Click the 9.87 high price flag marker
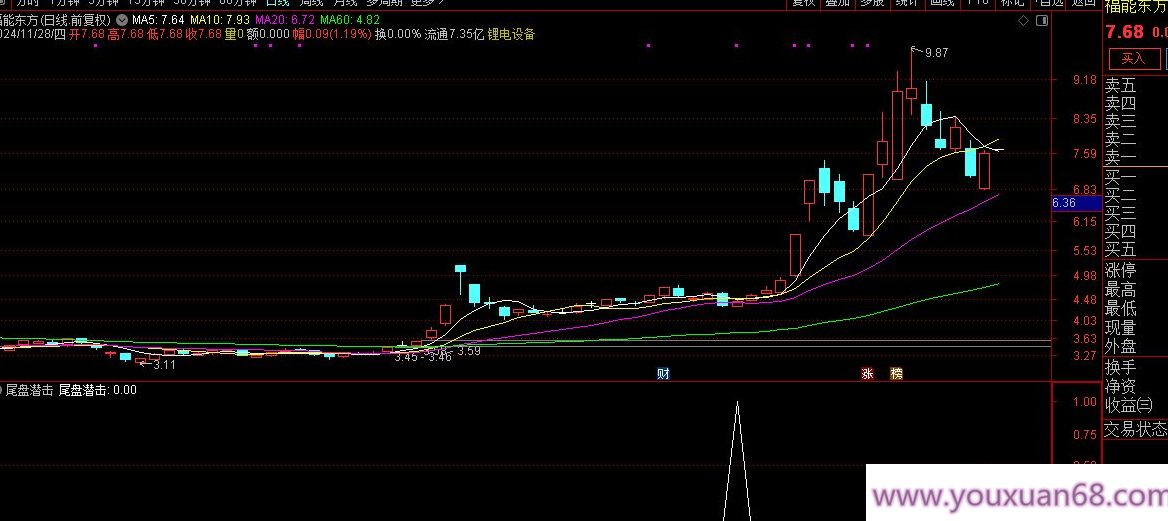 click(x=935, y=52)
